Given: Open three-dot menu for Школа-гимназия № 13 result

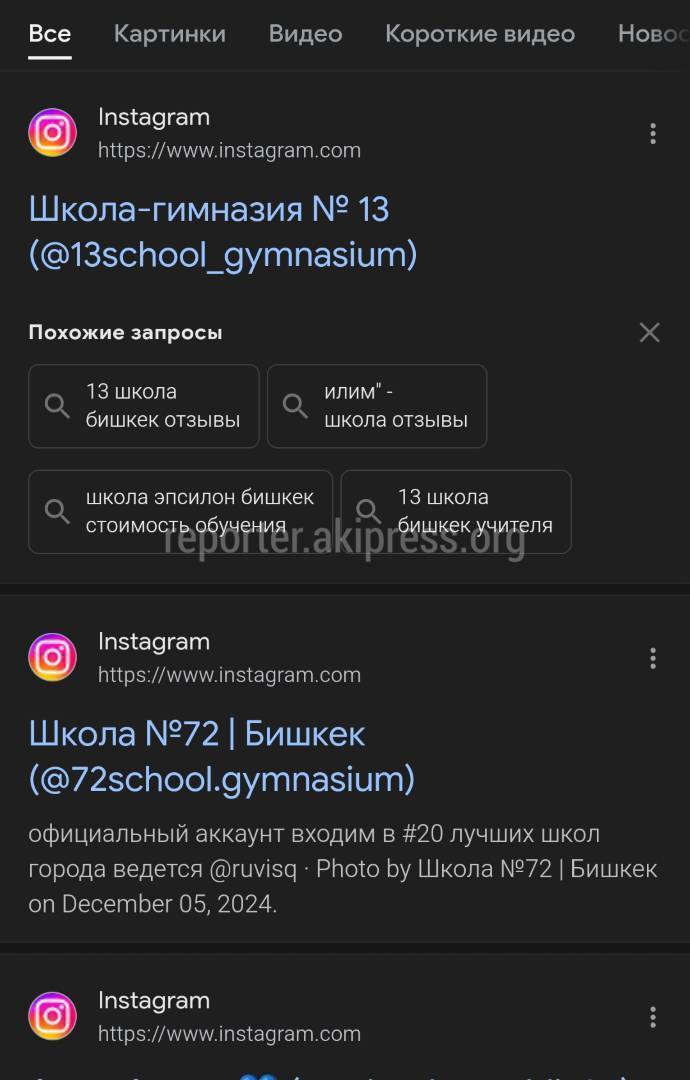Looking at the screenshot, I should coord(653,134).
